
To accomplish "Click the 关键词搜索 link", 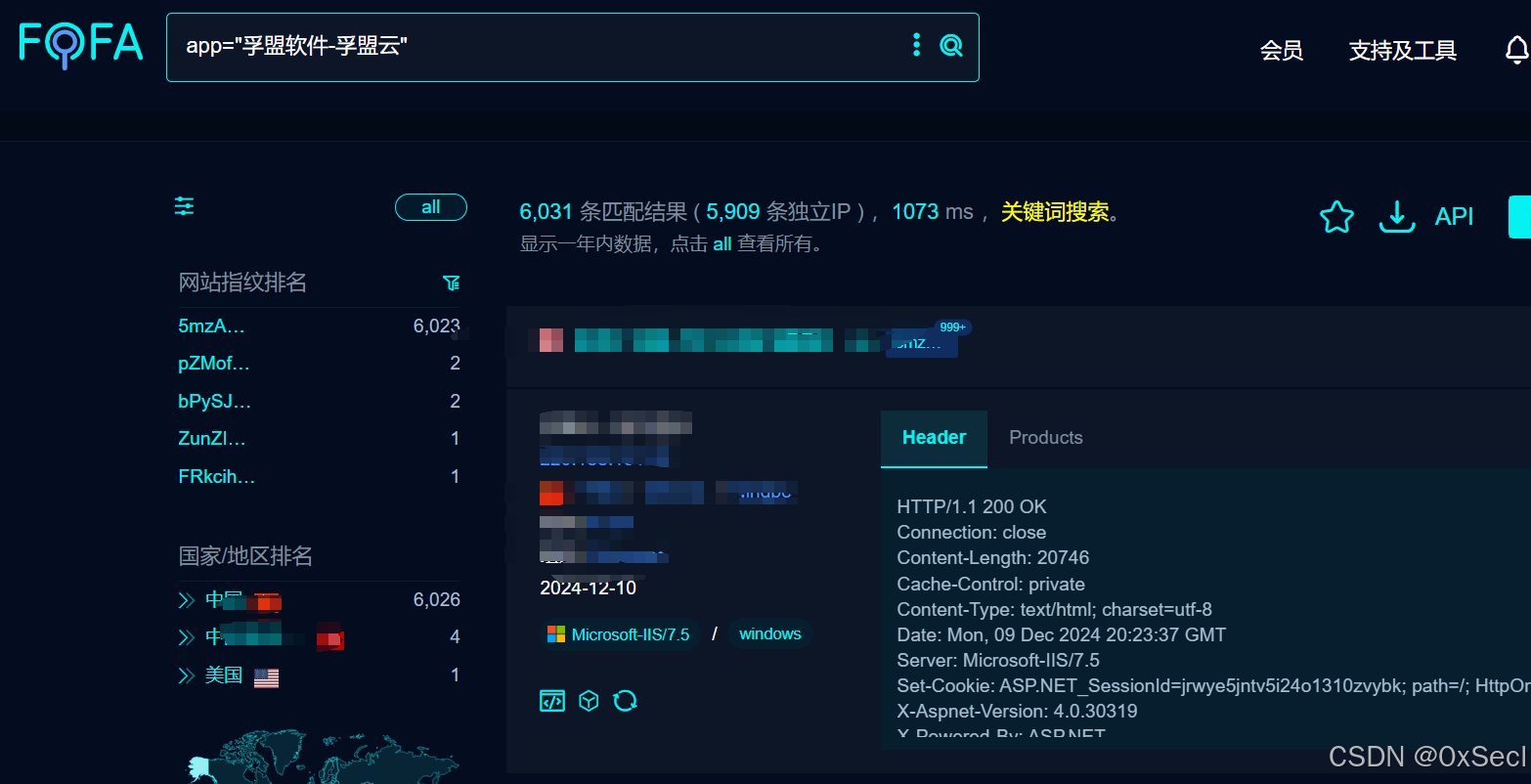I will click(1056, 210).
